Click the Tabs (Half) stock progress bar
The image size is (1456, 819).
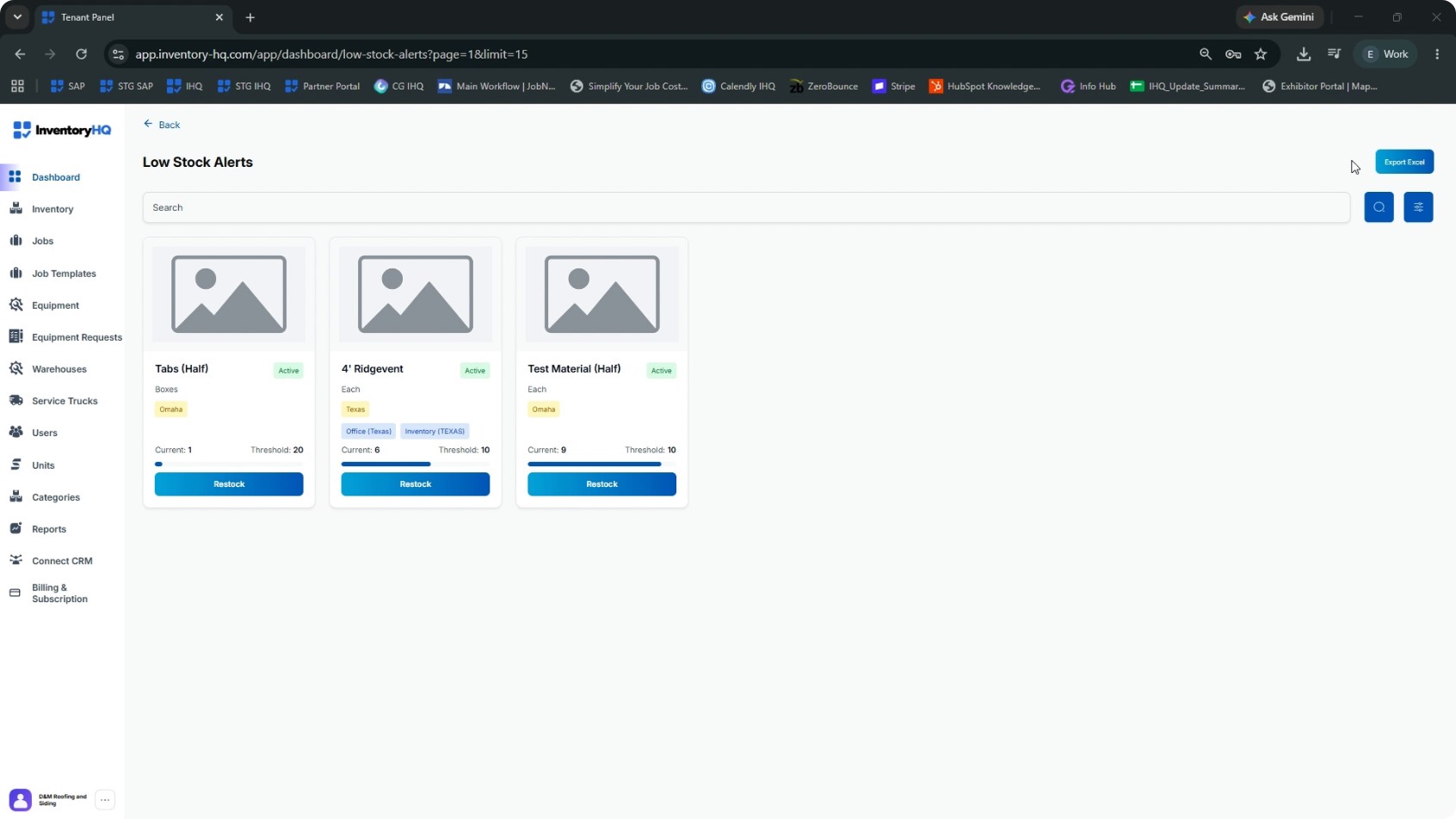(x=229, y=464)
